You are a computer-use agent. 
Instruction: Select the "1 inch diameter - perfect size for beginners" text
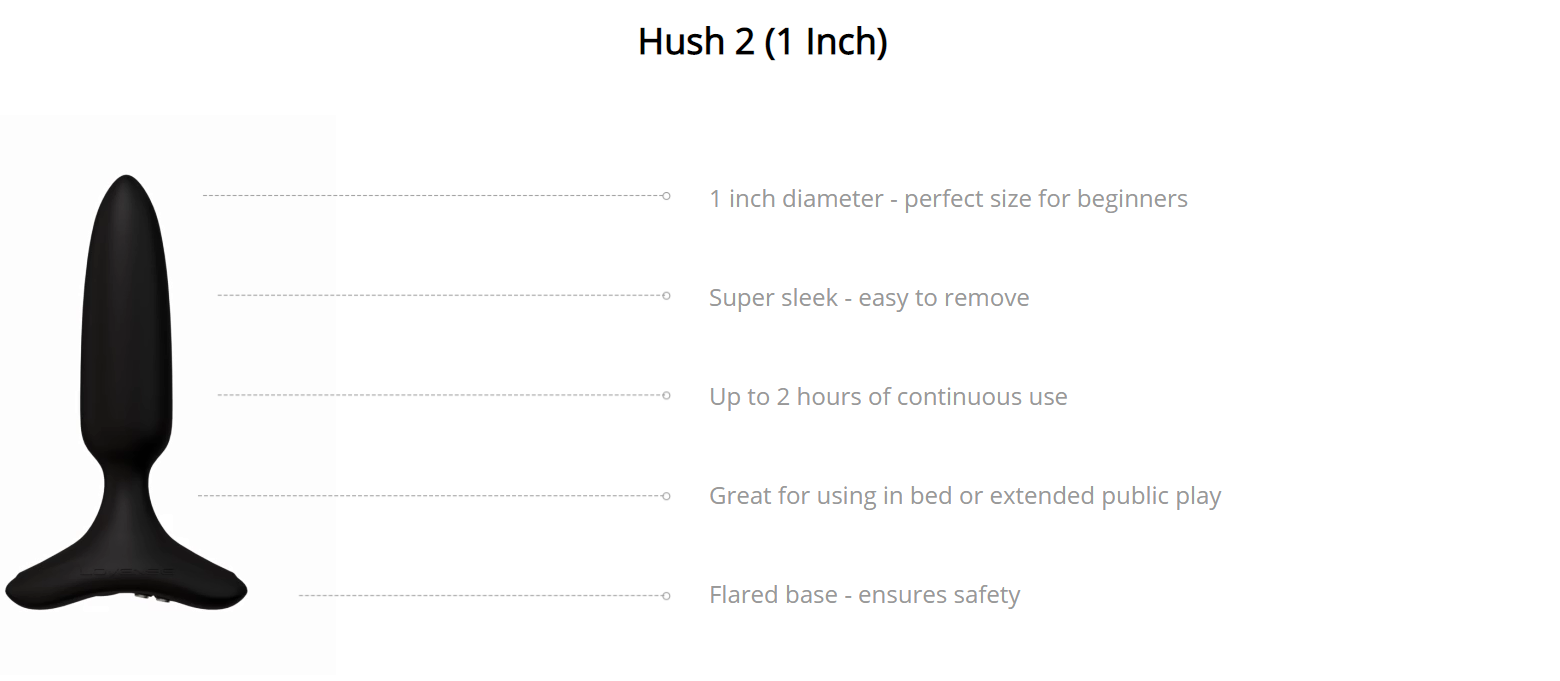[948, 198]
